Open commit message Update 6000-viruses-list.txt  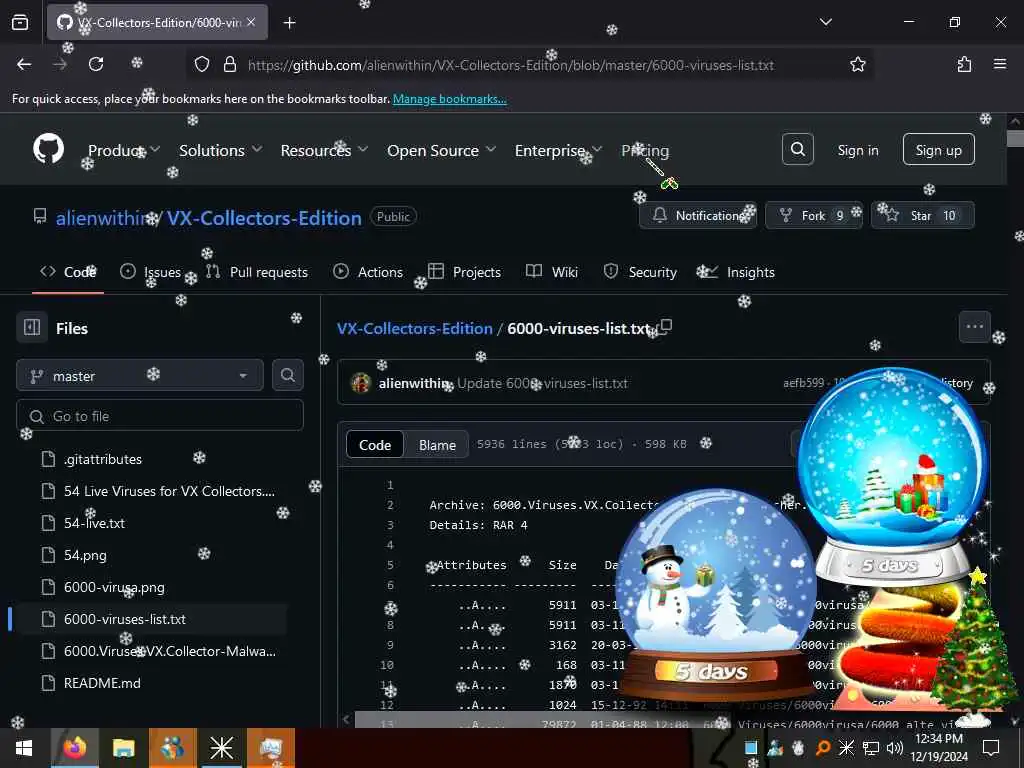(542, 383)
